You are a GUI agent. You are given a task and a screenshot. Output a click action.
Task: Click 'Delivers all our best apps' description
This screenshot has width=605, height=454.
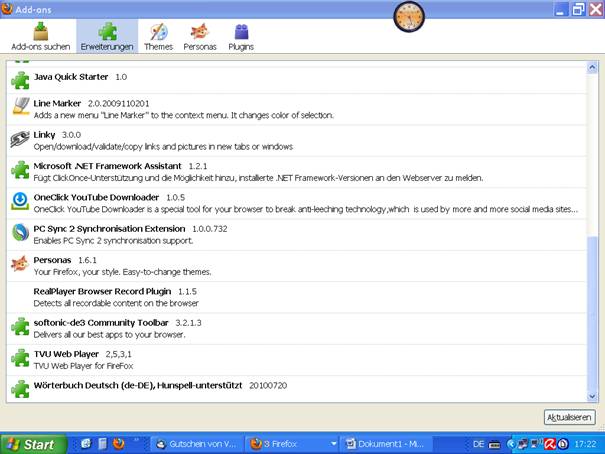coord(109,334)
